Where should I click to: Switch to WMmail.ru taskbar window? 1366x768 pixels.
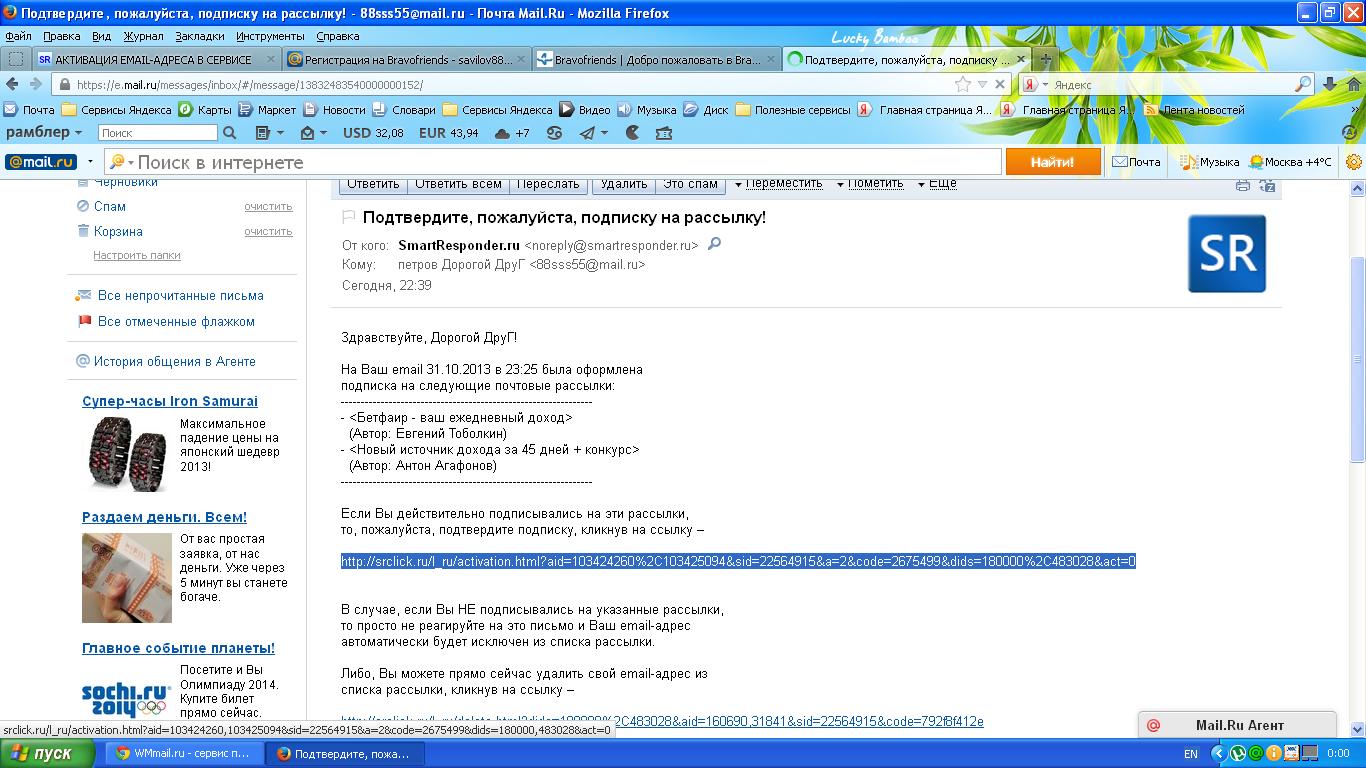(185, 754)
